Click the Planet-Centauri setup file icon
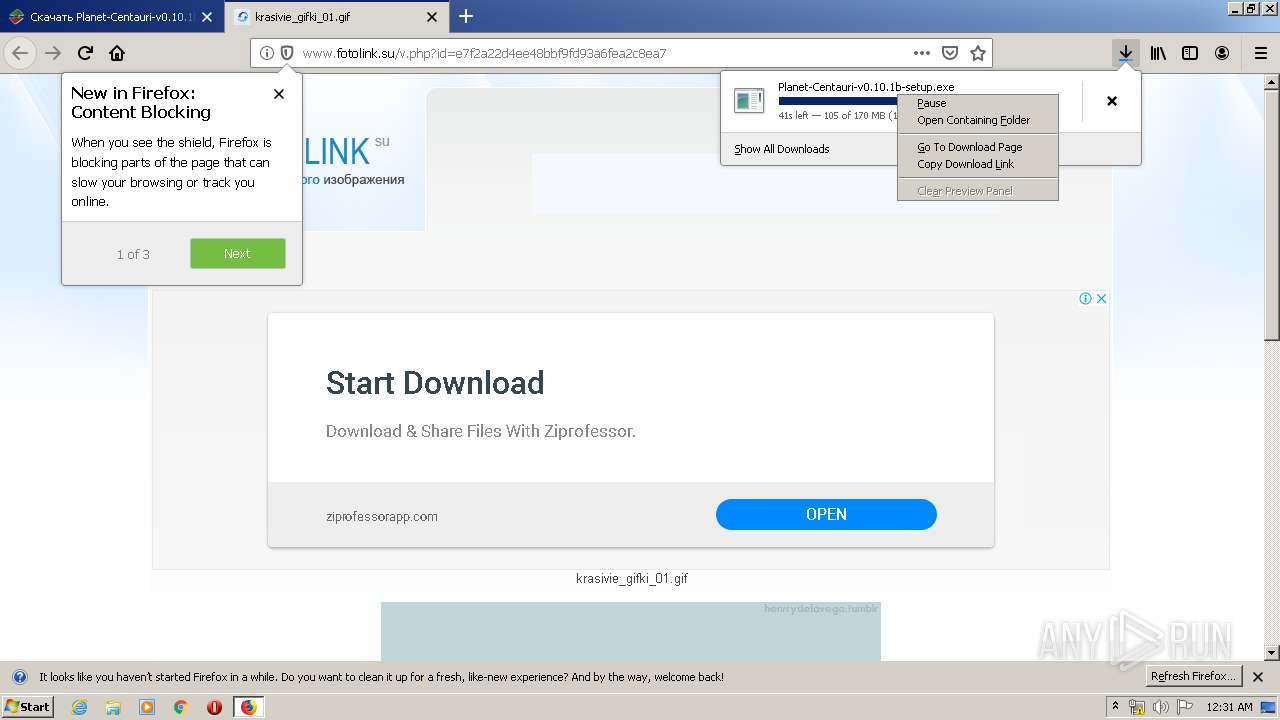This screenshot has height=720, width=1280. click(x=749, y=100)
